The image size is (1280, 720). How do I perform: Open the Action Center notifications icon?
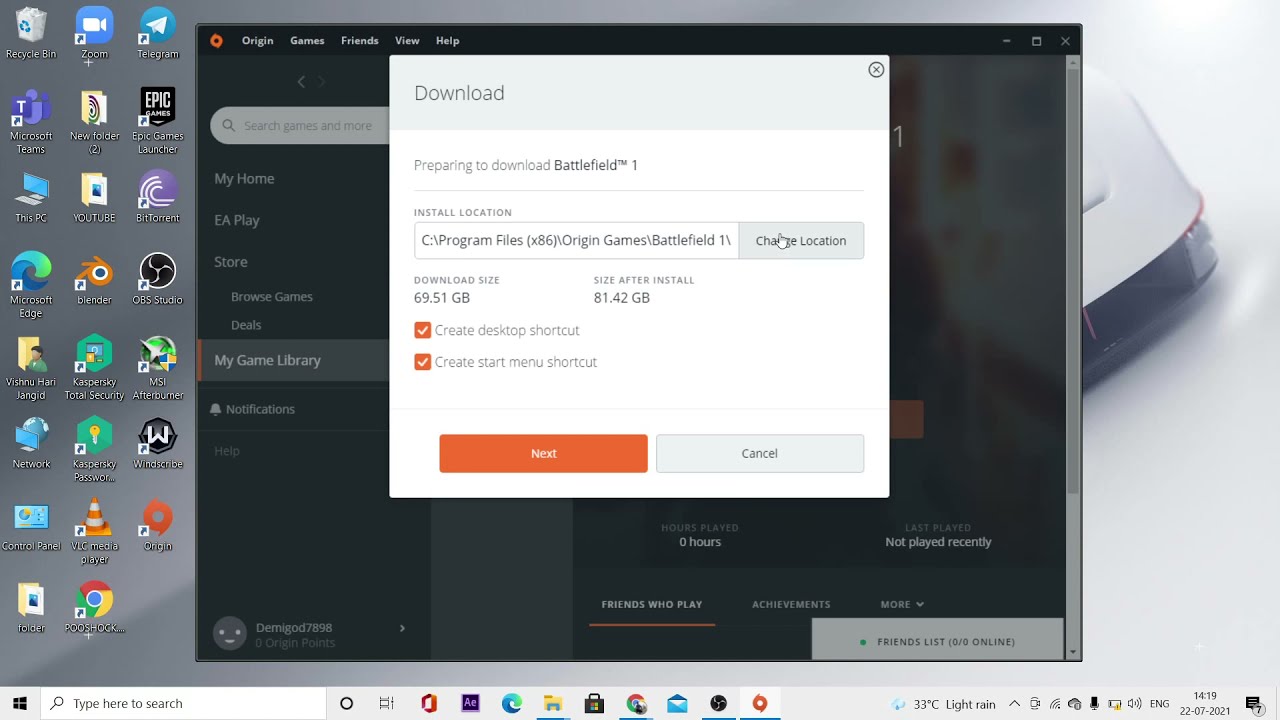[1254, 703]
